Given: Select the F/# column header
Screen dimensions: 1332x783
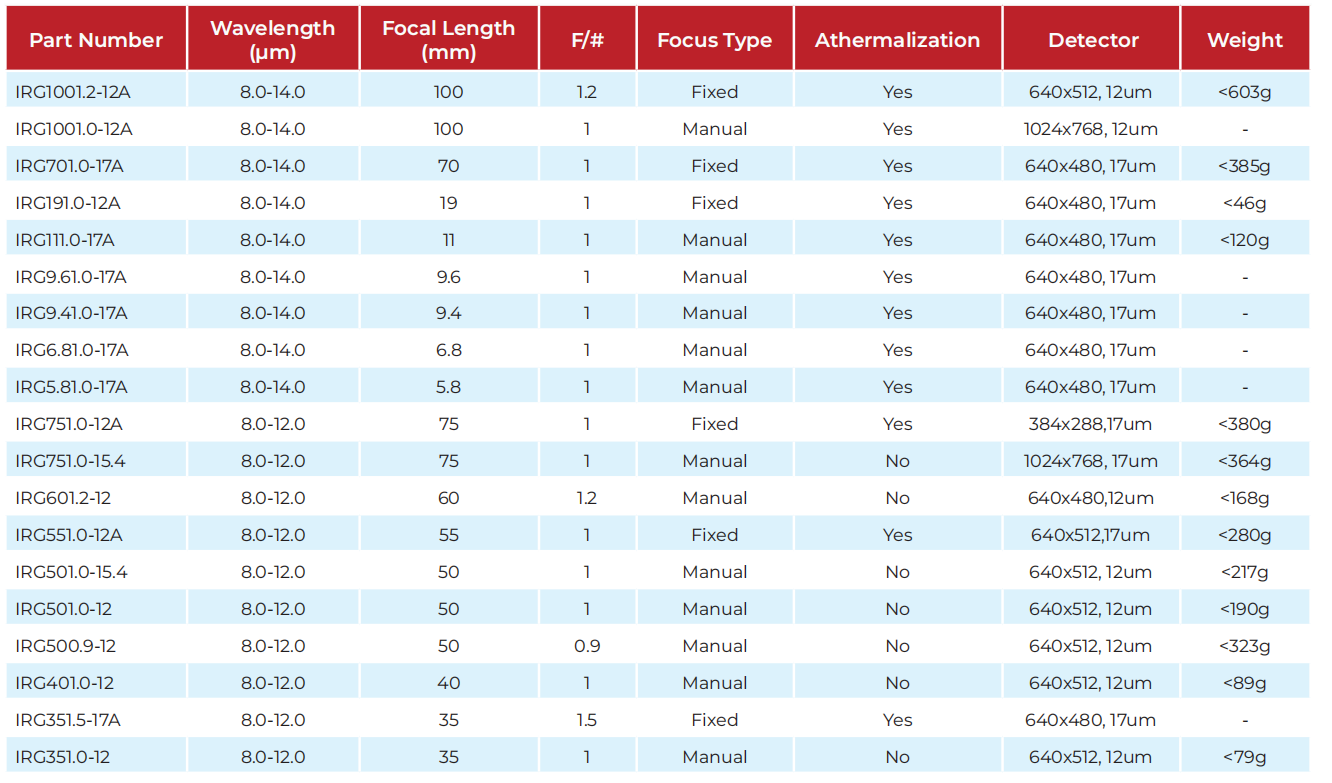Looking at the screenshot, I should click(587, 40).
